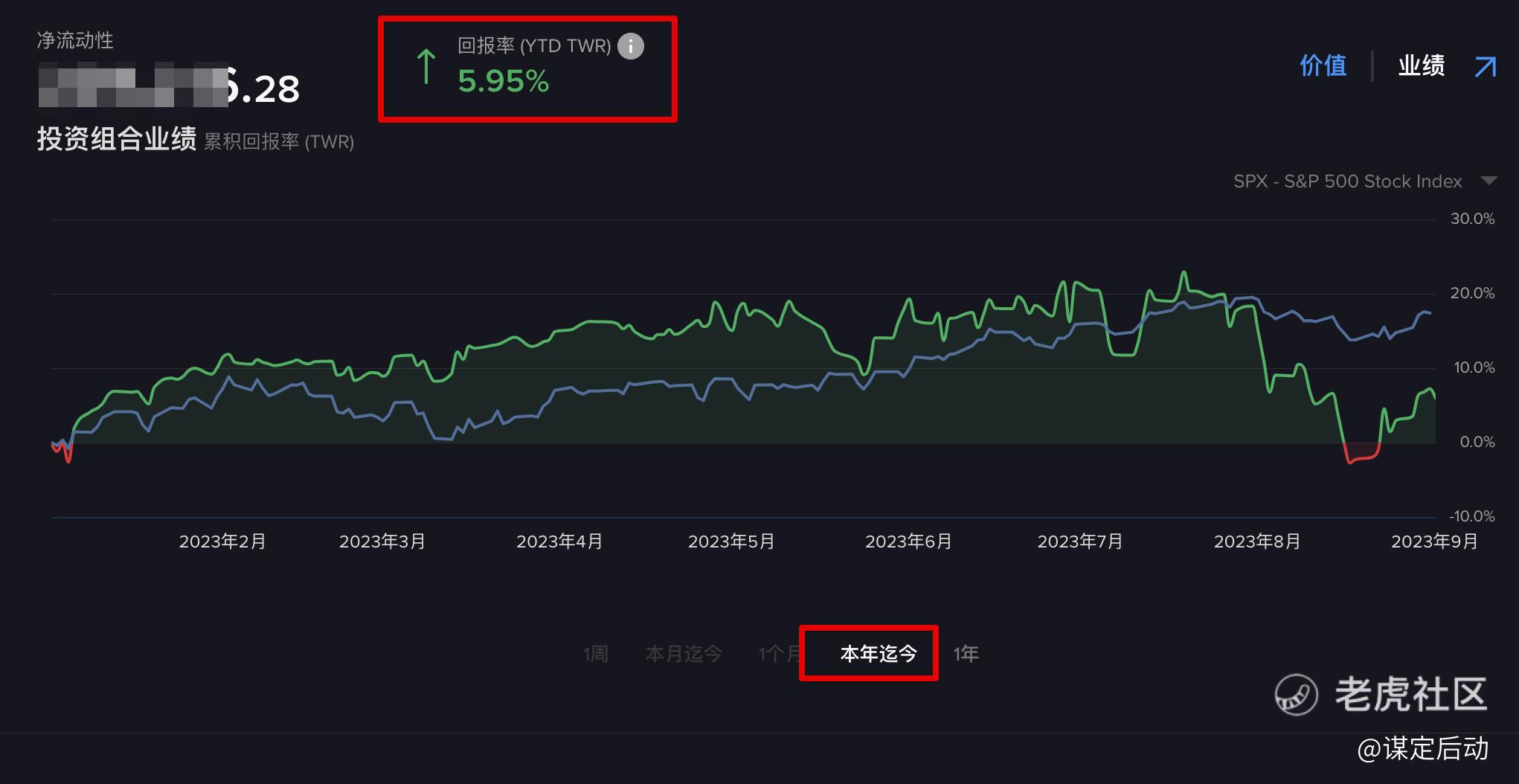Click the 20.0% y-axis label
This screenshot has height=784, width=1519.
point(1472,293)
